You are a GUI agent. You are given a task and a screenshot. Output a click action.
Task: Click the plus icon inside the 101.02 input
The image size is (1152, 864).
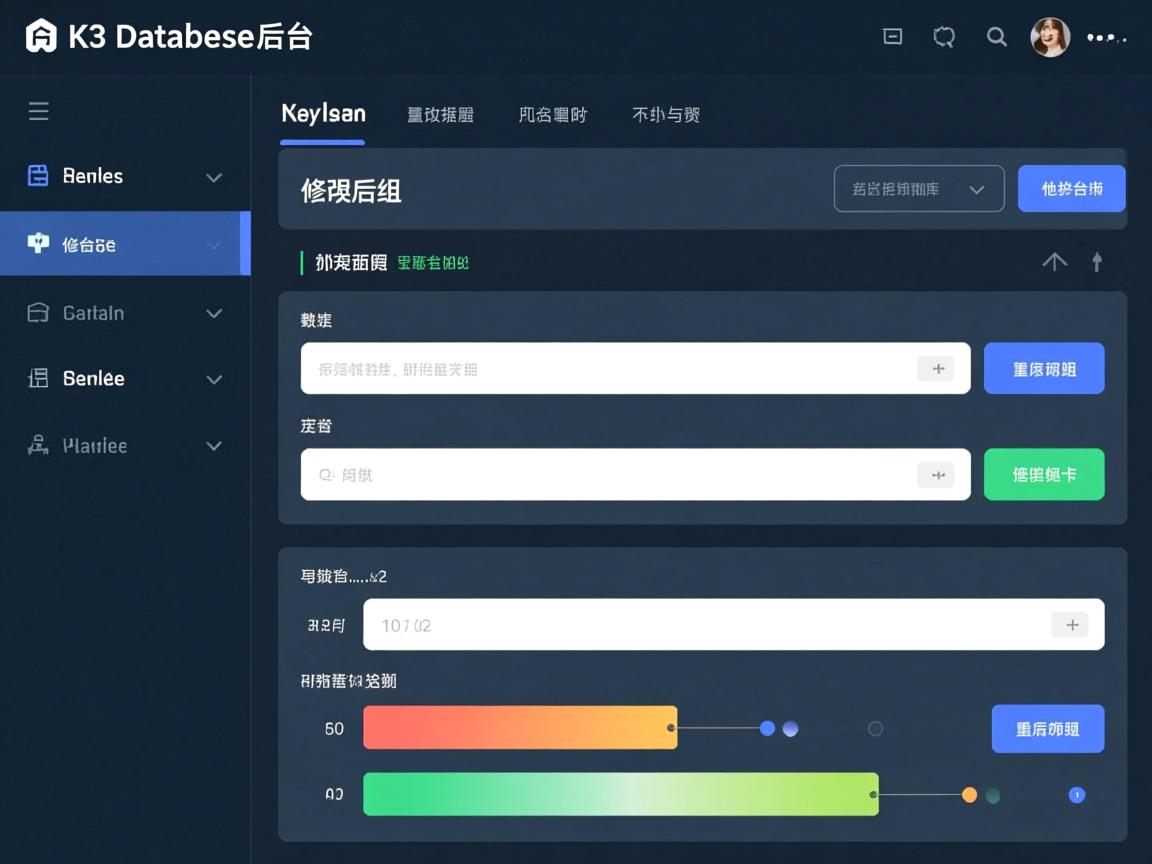tap(1071, 624)
